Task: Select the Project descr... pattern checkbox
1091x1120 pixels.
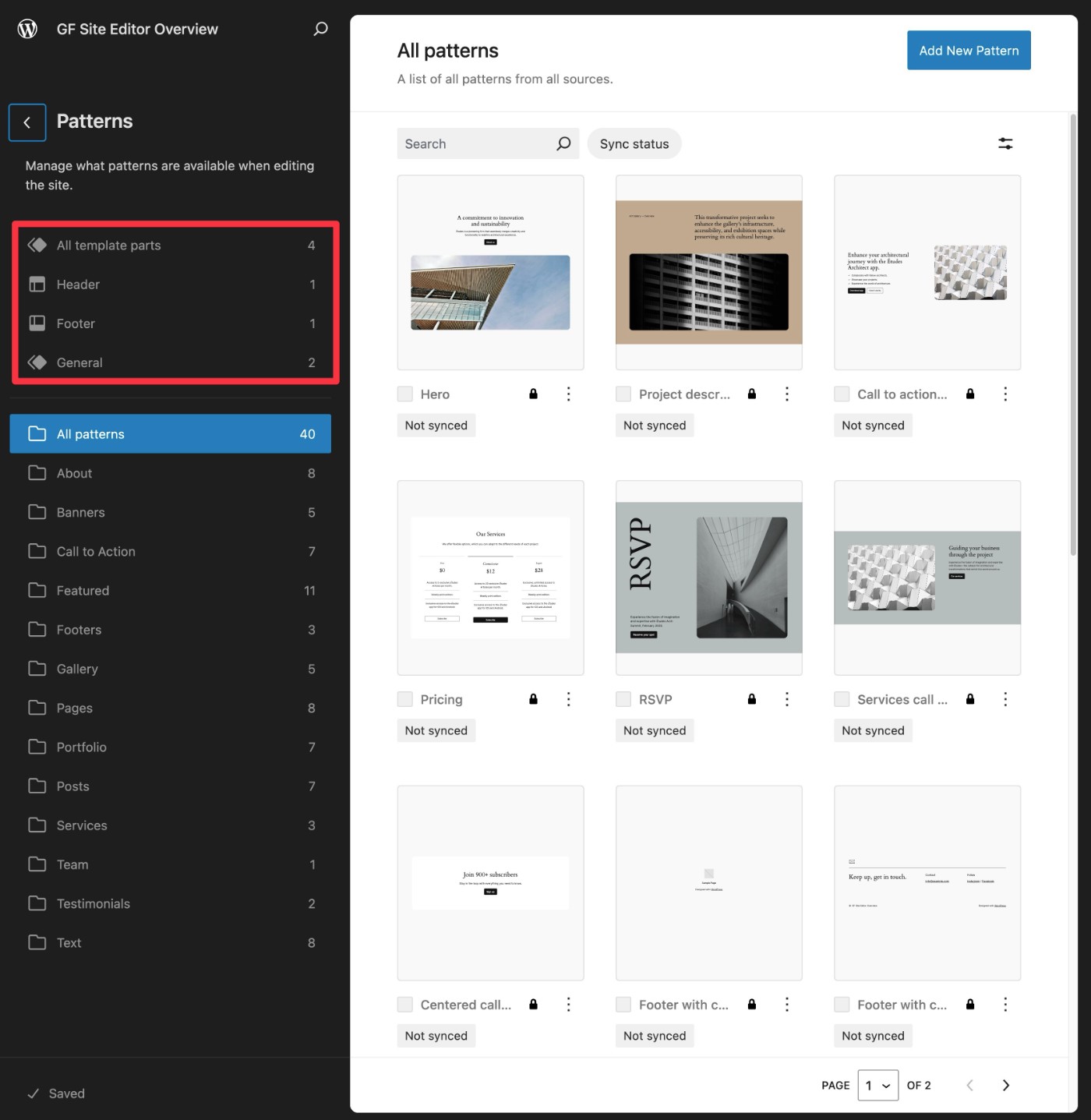Action: [x=623, y=394]
